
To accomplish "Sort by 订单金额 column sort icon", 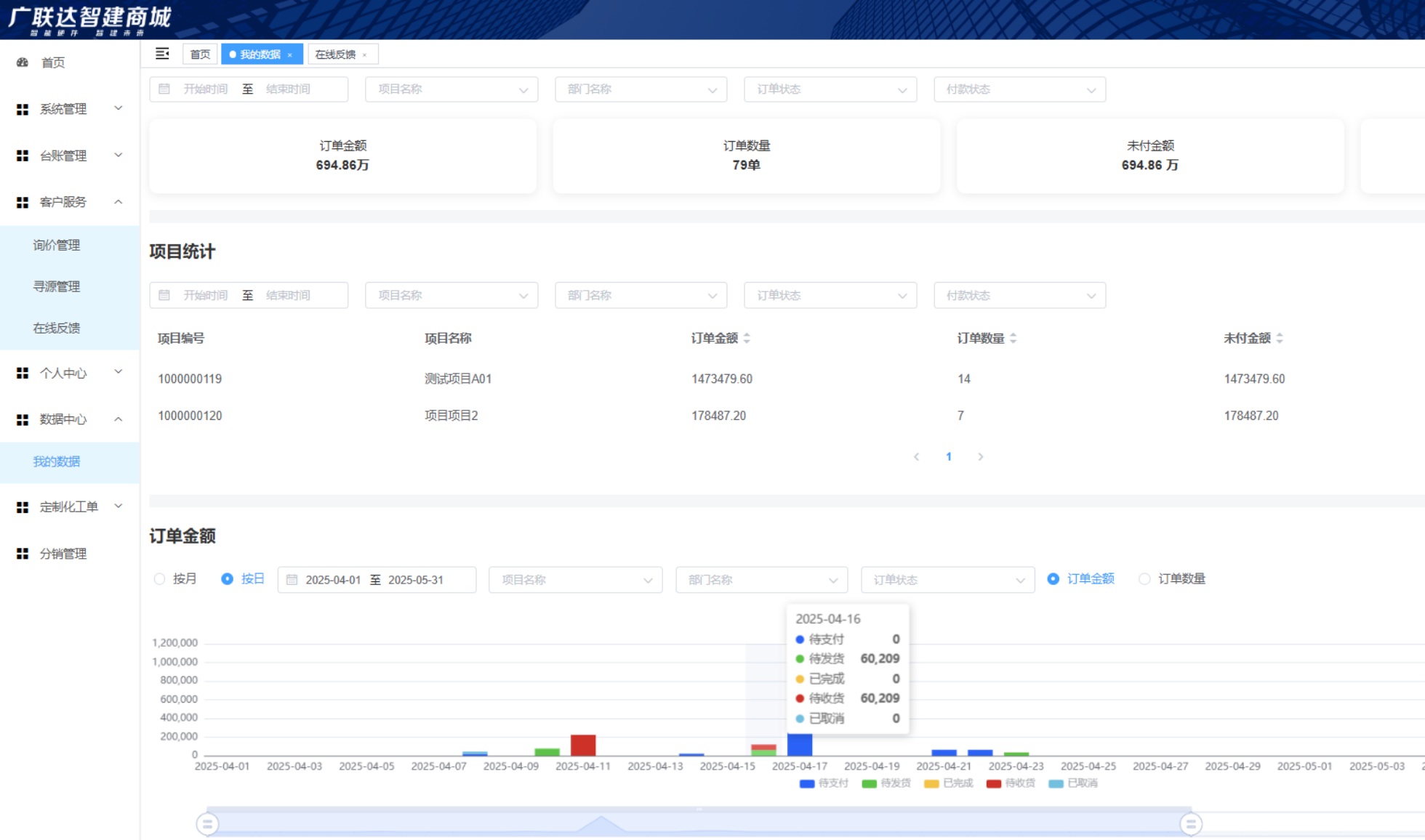I will click(747, 338).
